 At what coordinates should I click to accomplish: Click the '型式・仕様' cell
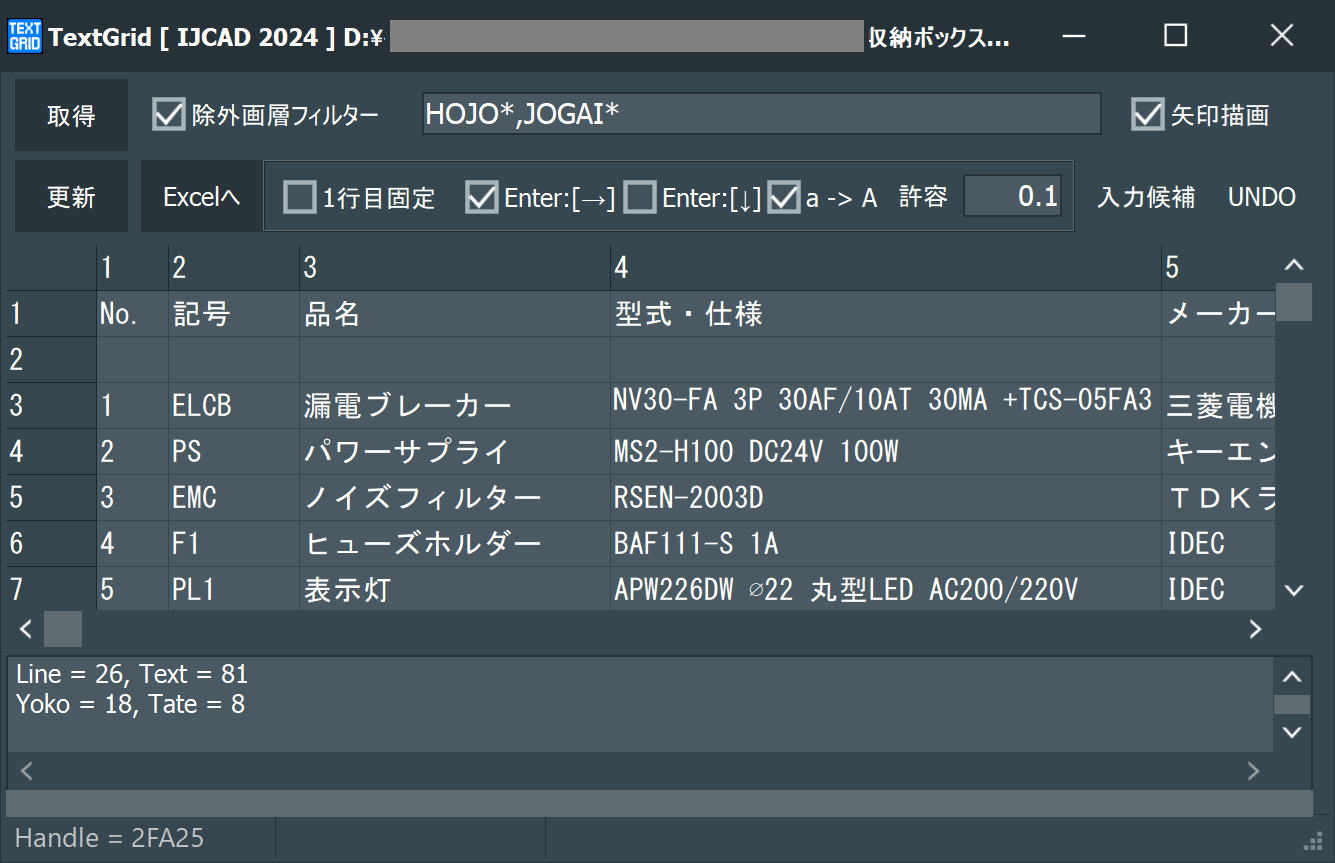(886, 314)
